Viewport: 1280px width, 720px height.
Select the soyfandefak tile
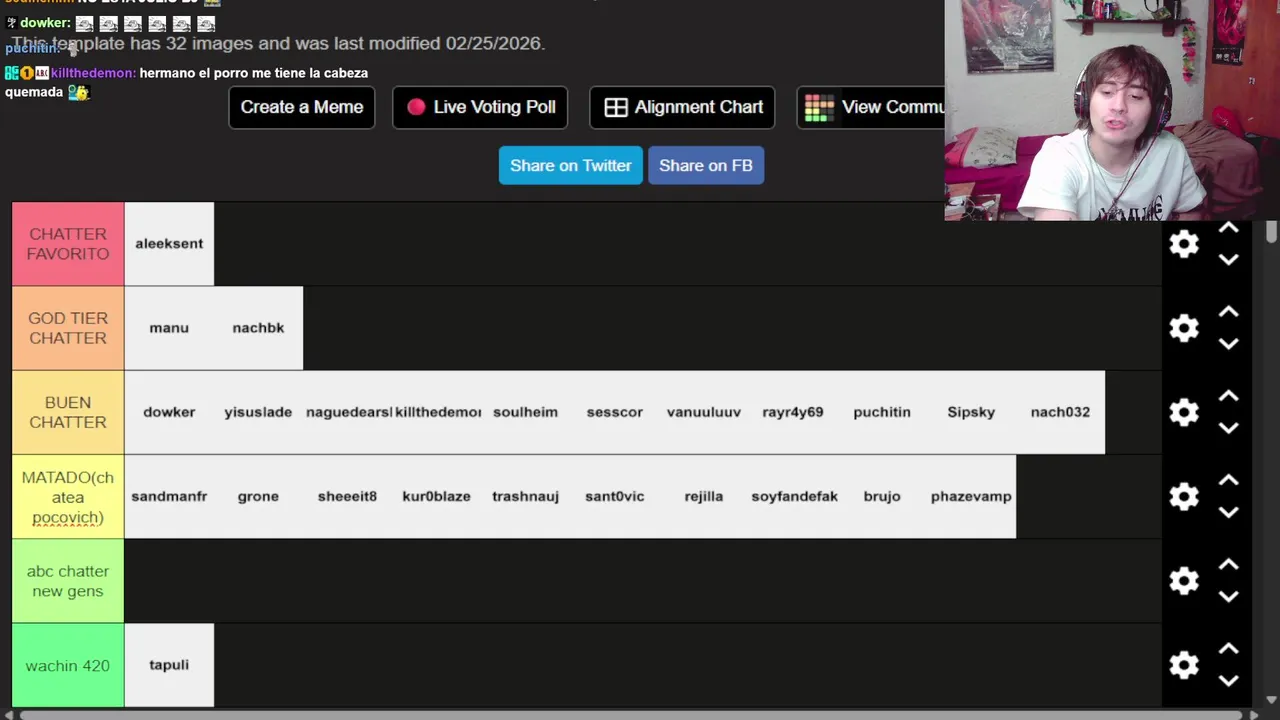click(x=793, y=497)
